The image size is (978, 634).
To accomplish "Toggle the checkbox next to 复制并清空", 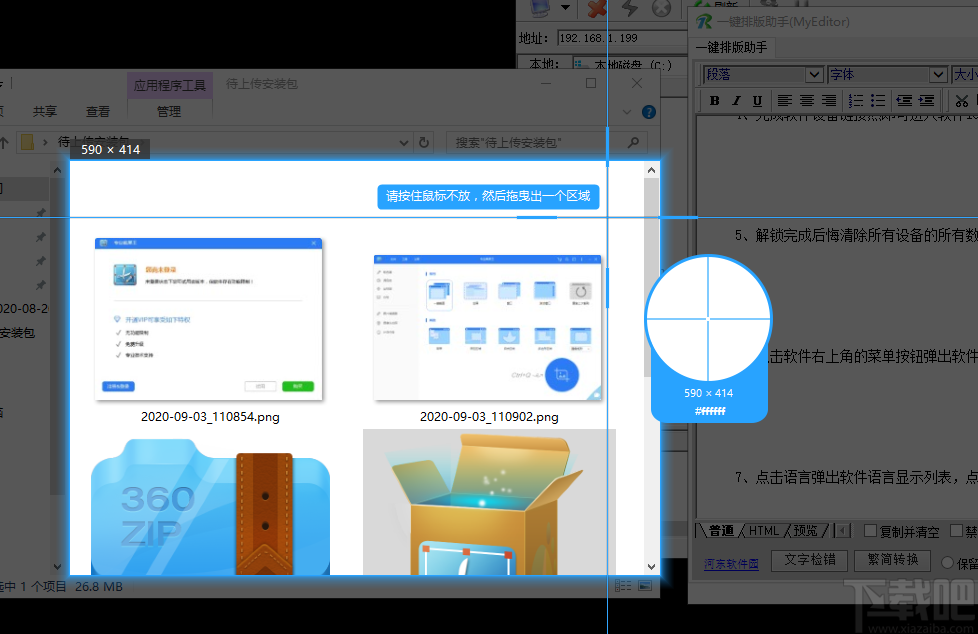I will [869, 531].
